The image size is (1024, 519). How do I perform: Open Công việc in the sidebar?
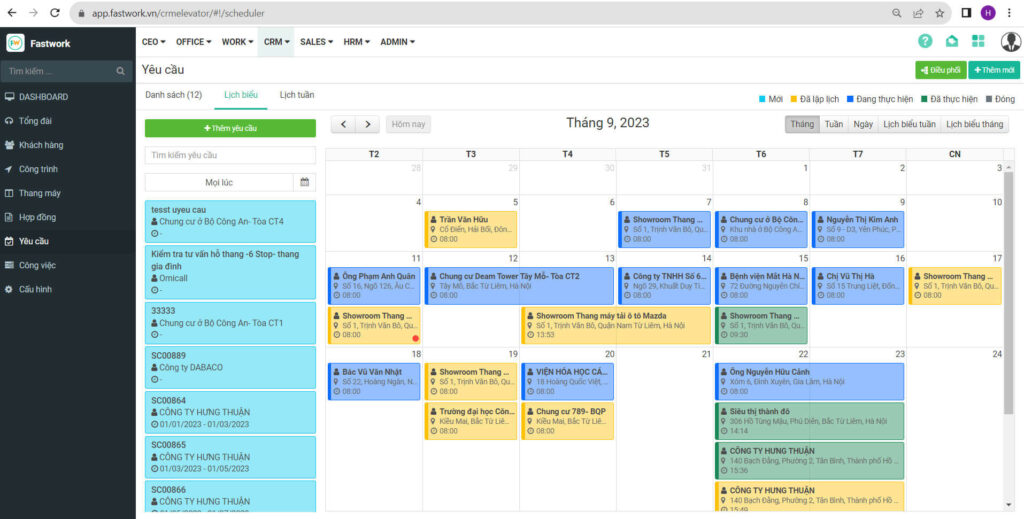point(30,265)
